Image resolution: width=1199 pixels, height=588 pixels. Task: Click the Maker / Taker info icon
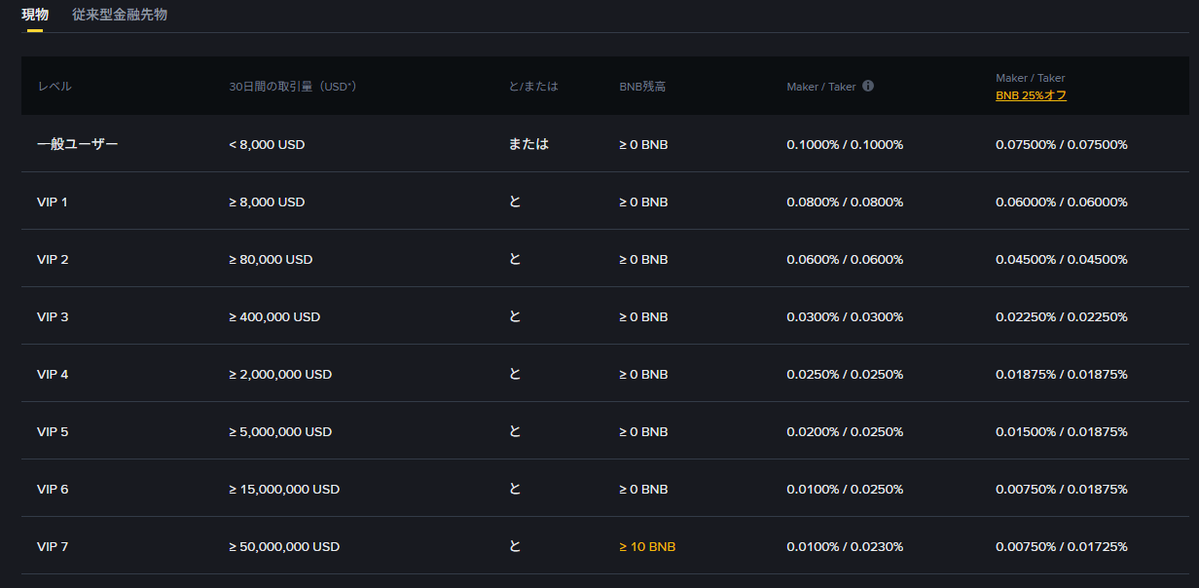coord(868,86)
